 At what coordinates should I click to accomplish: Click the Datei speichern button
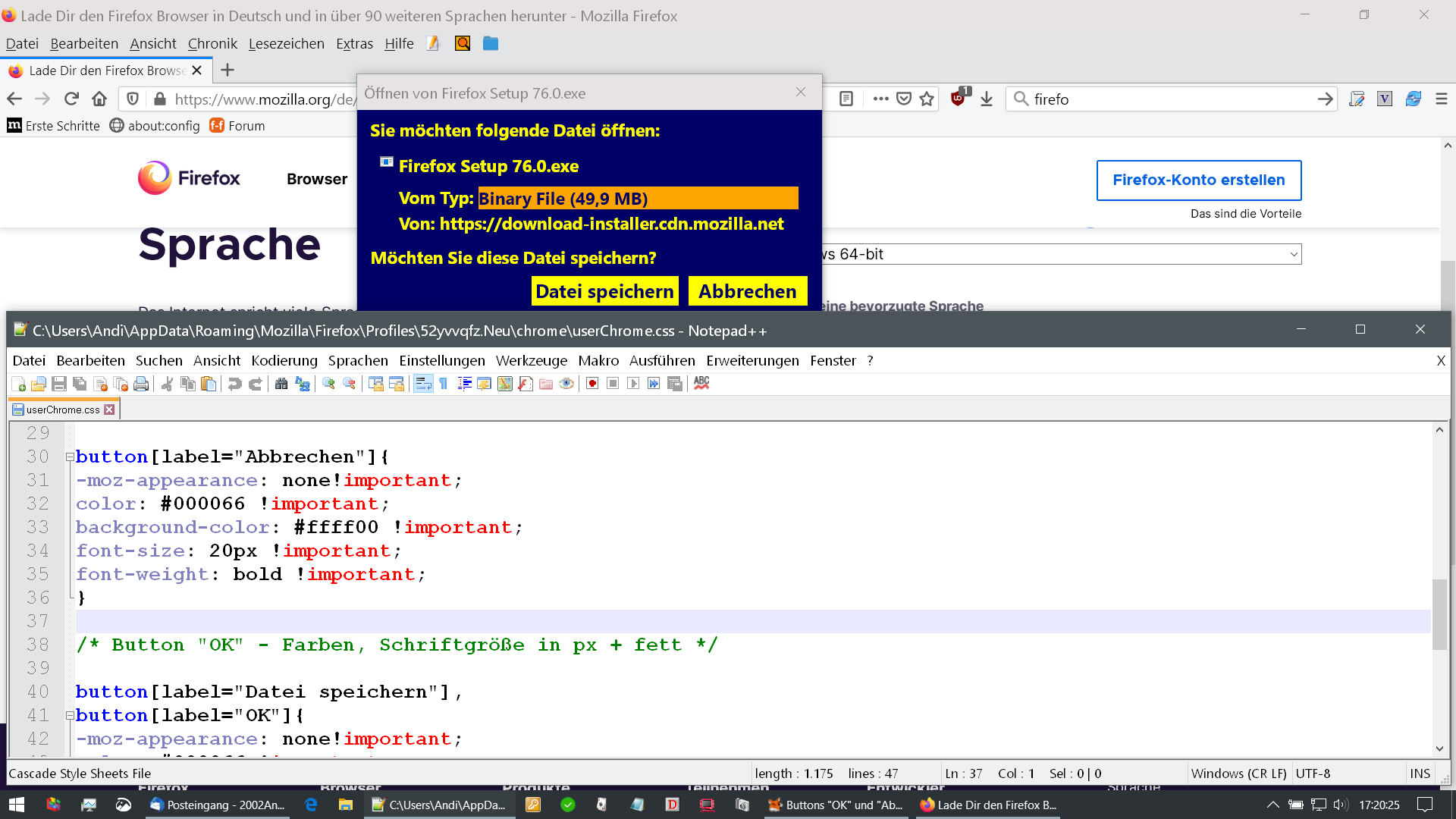[x=604, y=292]
